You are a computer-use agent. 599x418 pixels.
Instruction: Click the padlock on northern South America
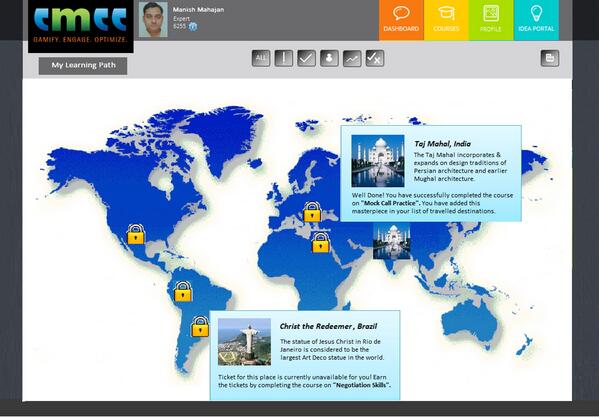coord(183,291)
